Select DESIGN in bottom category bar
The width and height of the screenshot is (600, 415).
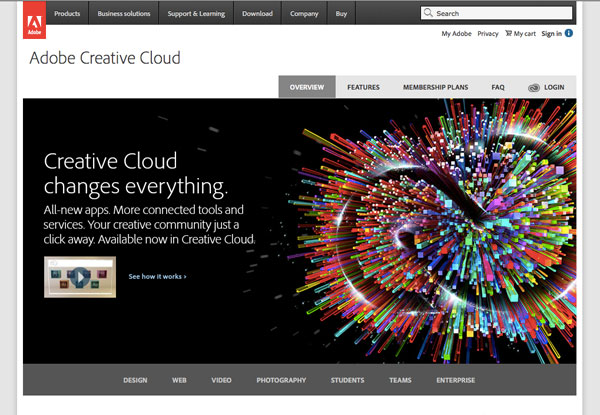click(135, 380)
